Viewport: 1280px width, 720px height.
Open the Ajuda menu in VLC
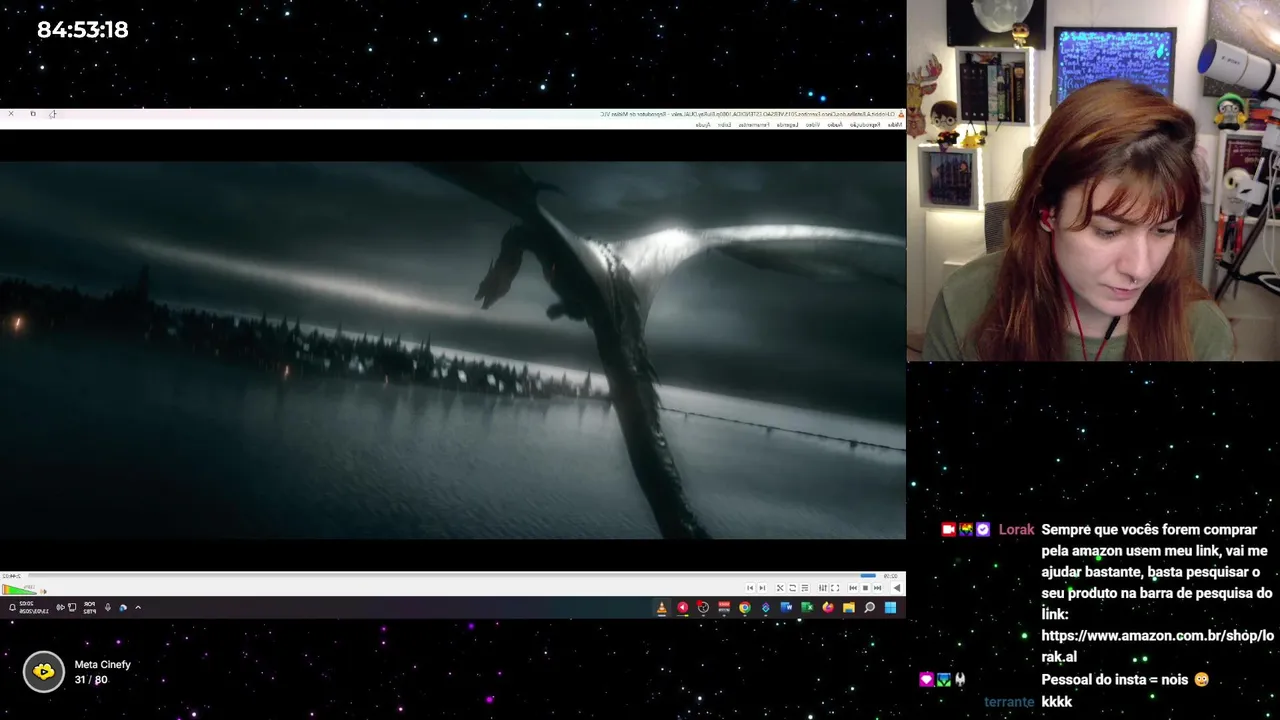pos(703,125)
